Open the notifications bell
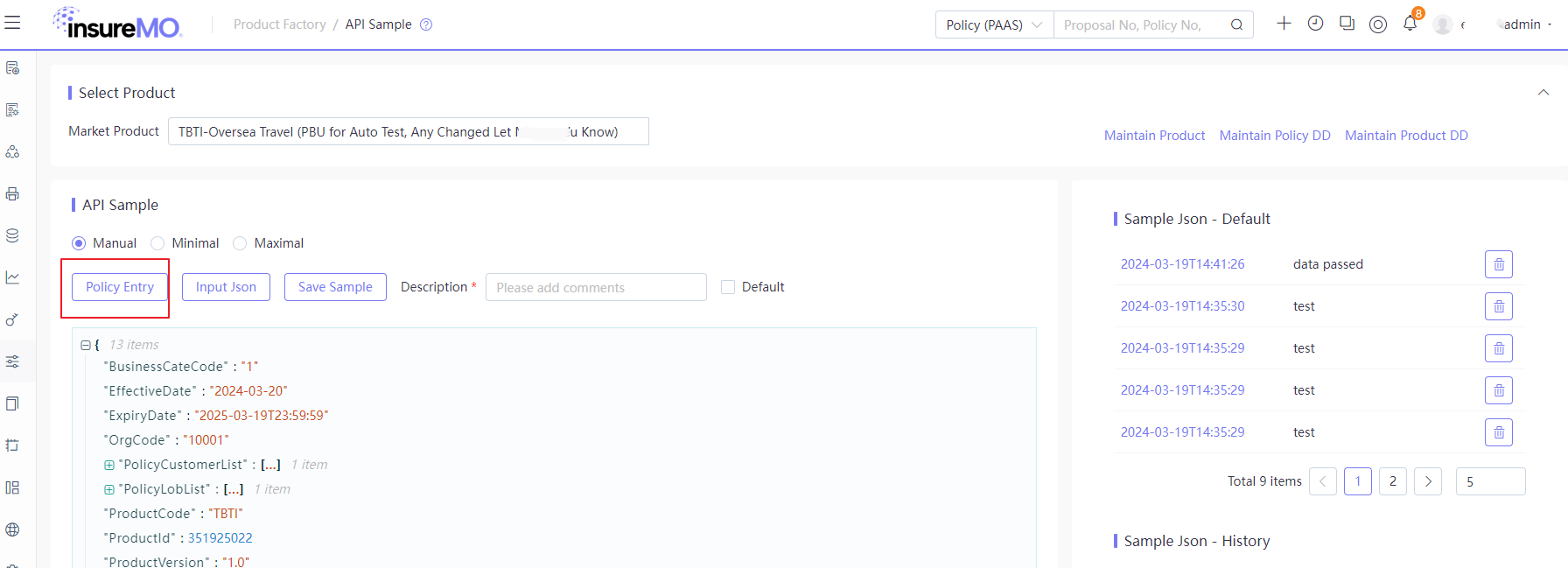1568x568 pixels. (1410, 24)
